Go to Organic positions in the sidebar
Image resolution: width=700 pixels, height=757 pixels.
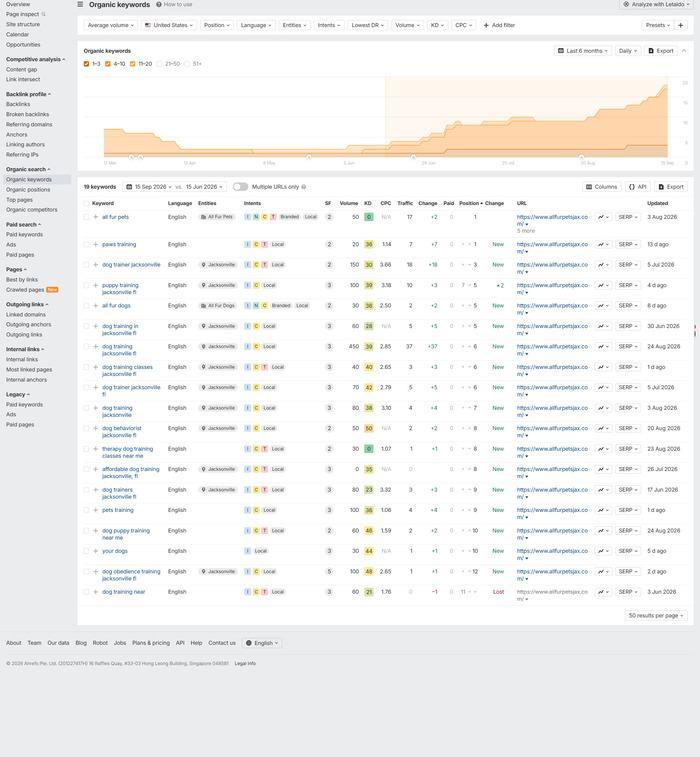pos(28,190)
